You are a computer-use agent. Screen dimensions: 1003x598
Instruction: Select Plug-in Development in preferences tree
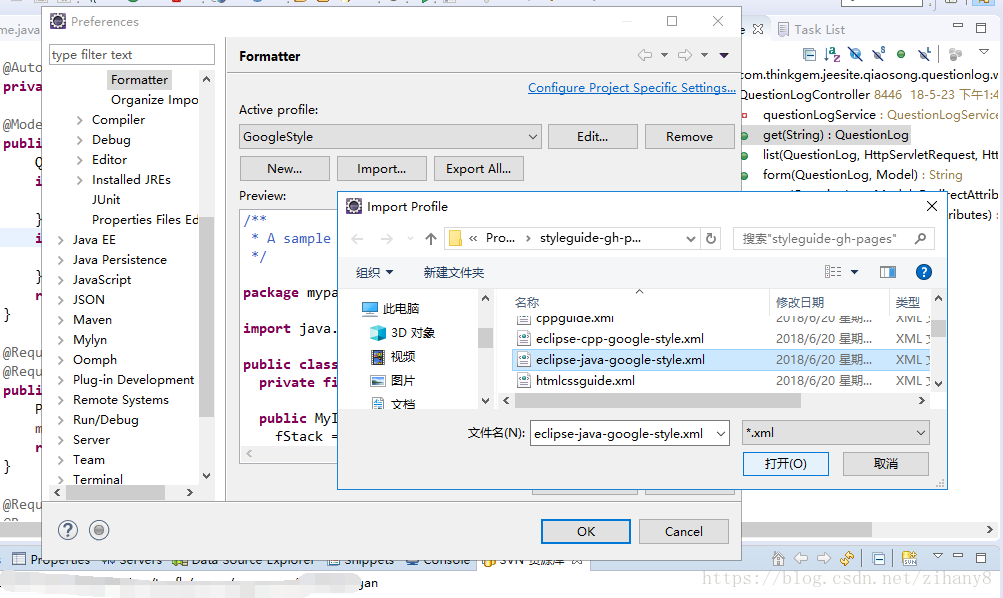tap(133, 380)
